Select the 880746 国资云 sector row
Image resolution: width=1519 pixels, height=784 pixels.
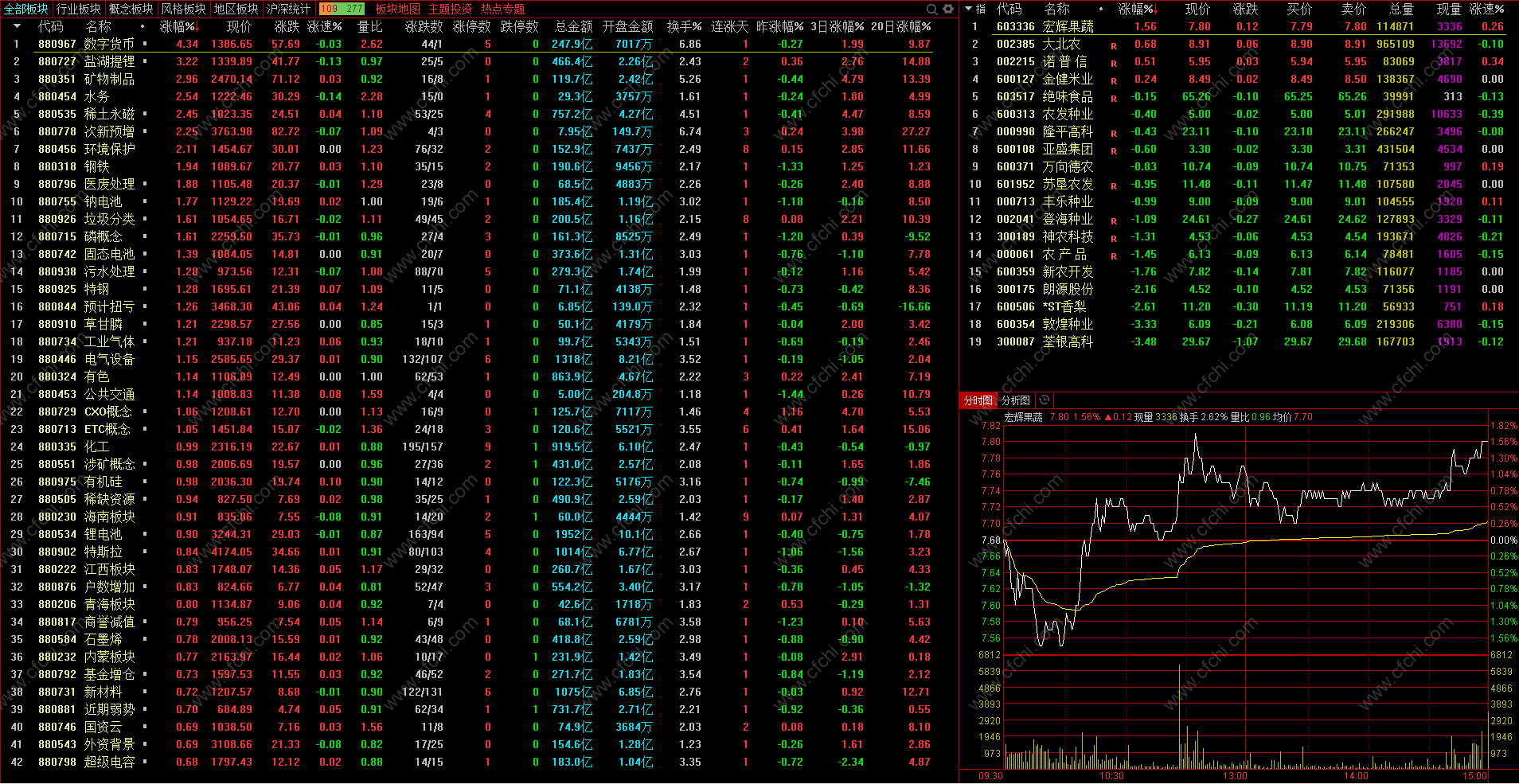click(x=479, y=727)
